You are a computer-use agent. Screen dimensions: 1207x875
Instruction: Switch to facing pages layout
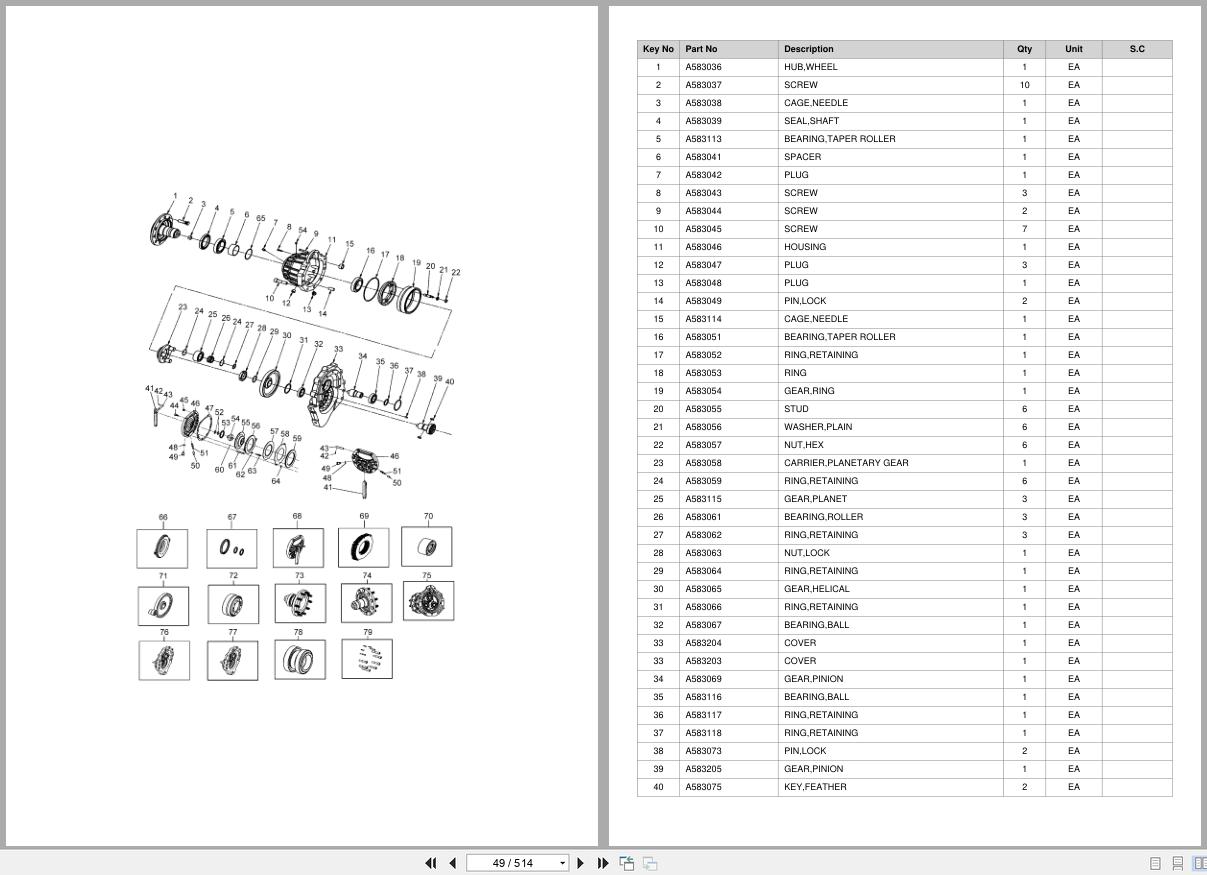tap(1199, 863)
